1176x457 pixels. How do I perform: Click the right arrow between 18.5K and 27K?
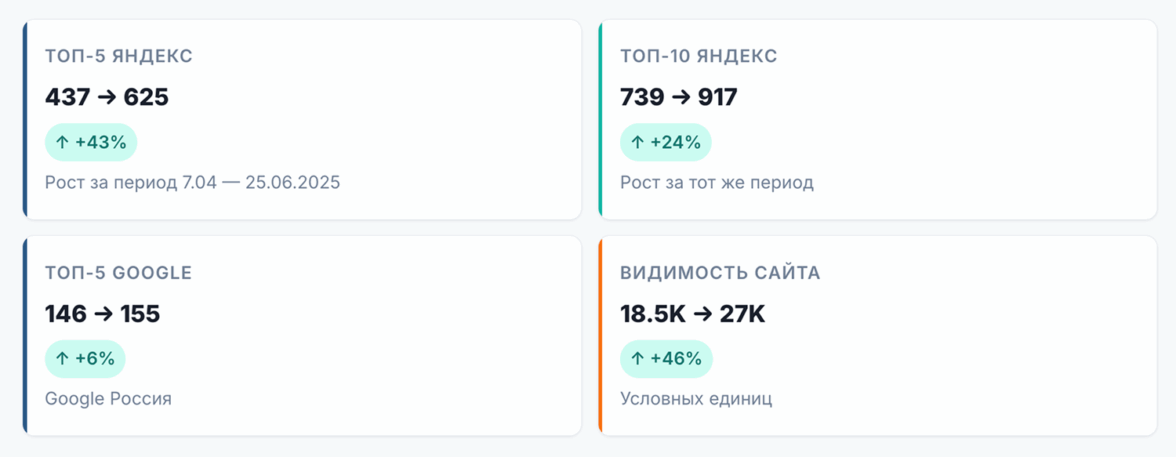coord(703,314)
